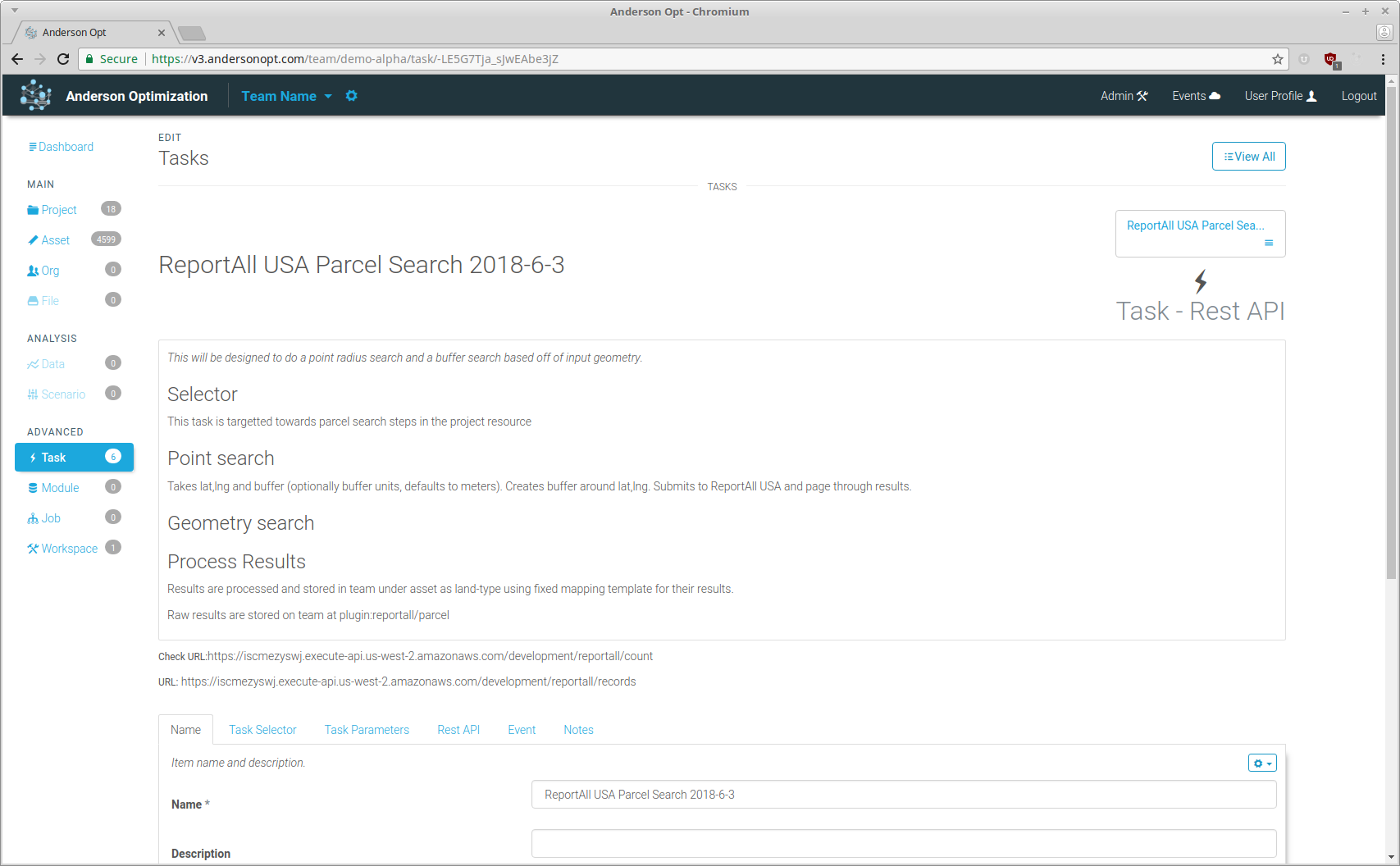
Task: Click the Org people icon in sidebar
Action: pos(33,271)
